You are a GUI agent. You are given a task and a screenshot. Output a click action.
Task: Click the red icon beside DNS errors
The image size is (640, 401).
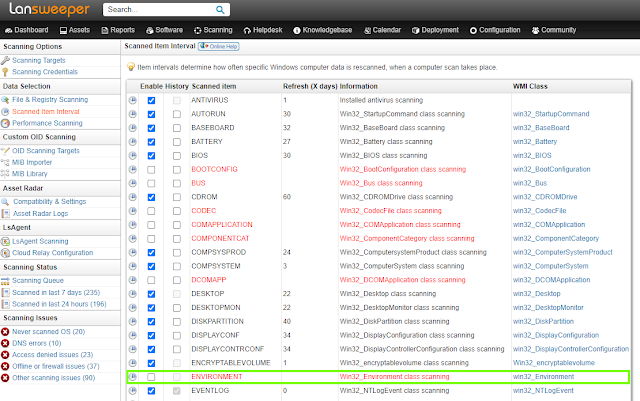click(5, 343)
